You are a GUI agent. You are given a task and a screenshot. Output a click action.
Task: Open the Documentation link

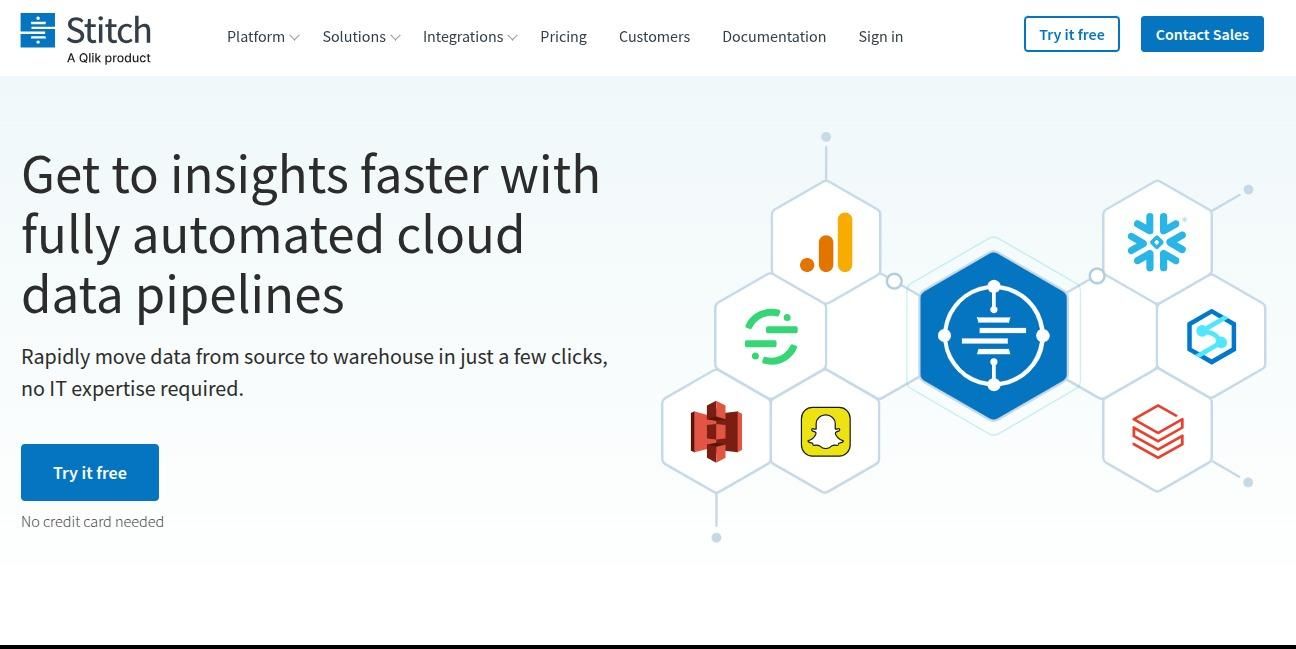tap(774, 36)
